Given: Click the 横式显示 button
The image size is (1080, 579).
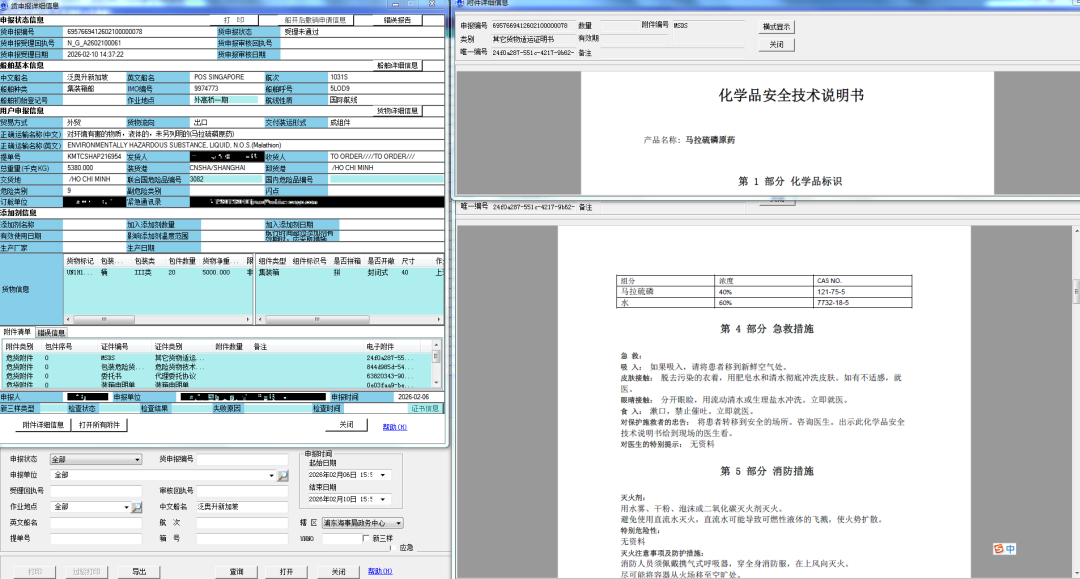Looking at the screenshot, I should [x=776, y=27].
